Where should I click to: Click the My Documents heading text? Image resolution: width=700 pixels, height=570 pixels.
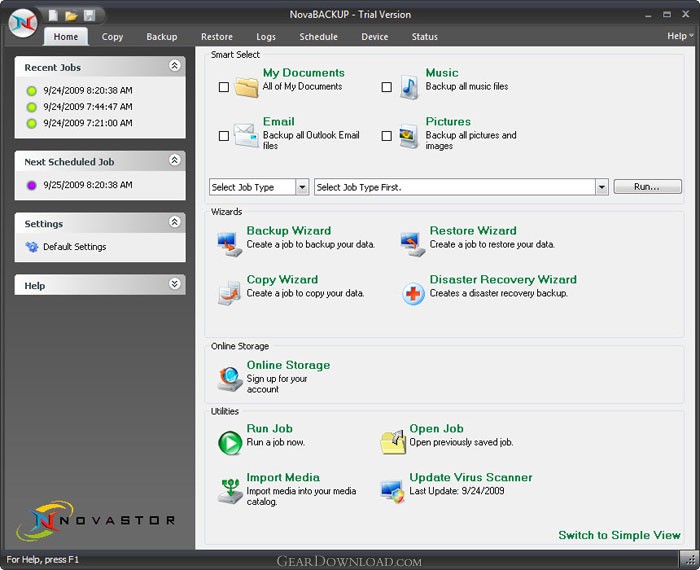click(x=304, y=72)
